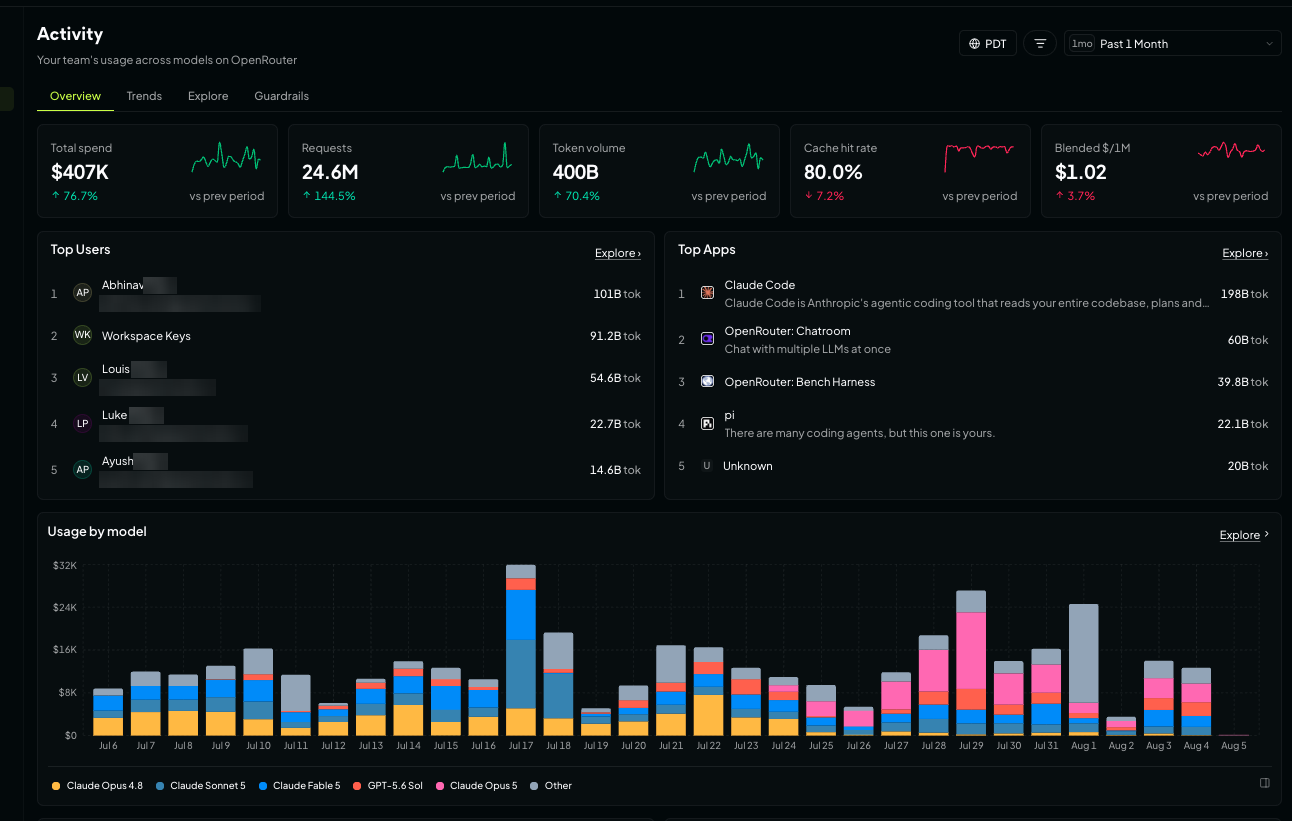
Task: Switch to the Explore tab
Action: 208,96
